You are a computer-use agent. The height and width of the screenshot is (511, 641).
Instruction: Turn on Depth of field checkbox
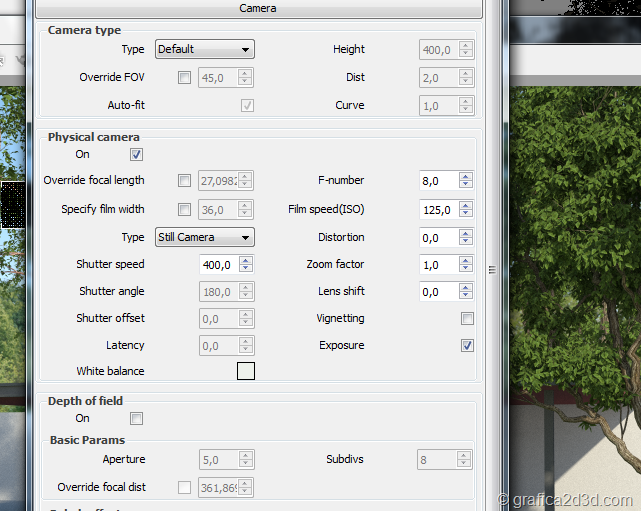tap(137, 418)
